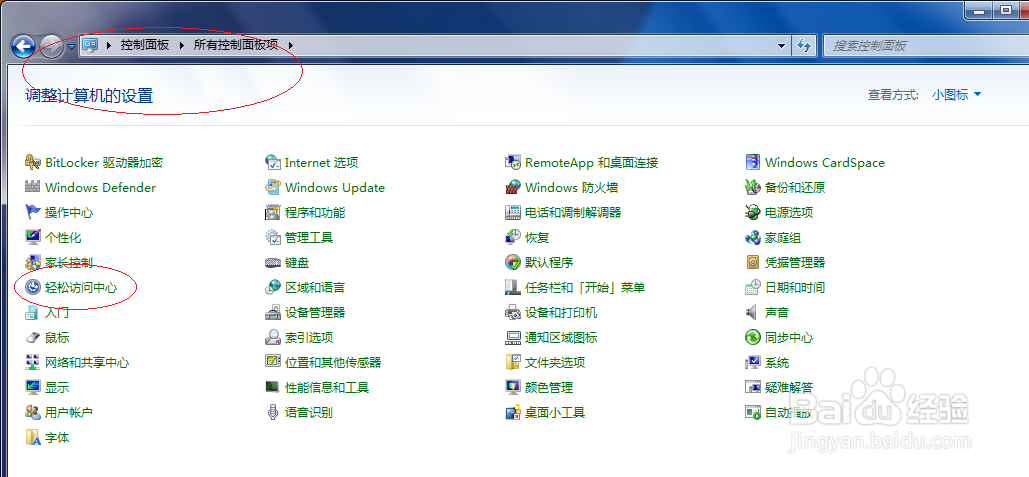The width and height of the screenshot is (1029, 477).
Task: Click the computer icon in address bar
Action: [90, 45]
